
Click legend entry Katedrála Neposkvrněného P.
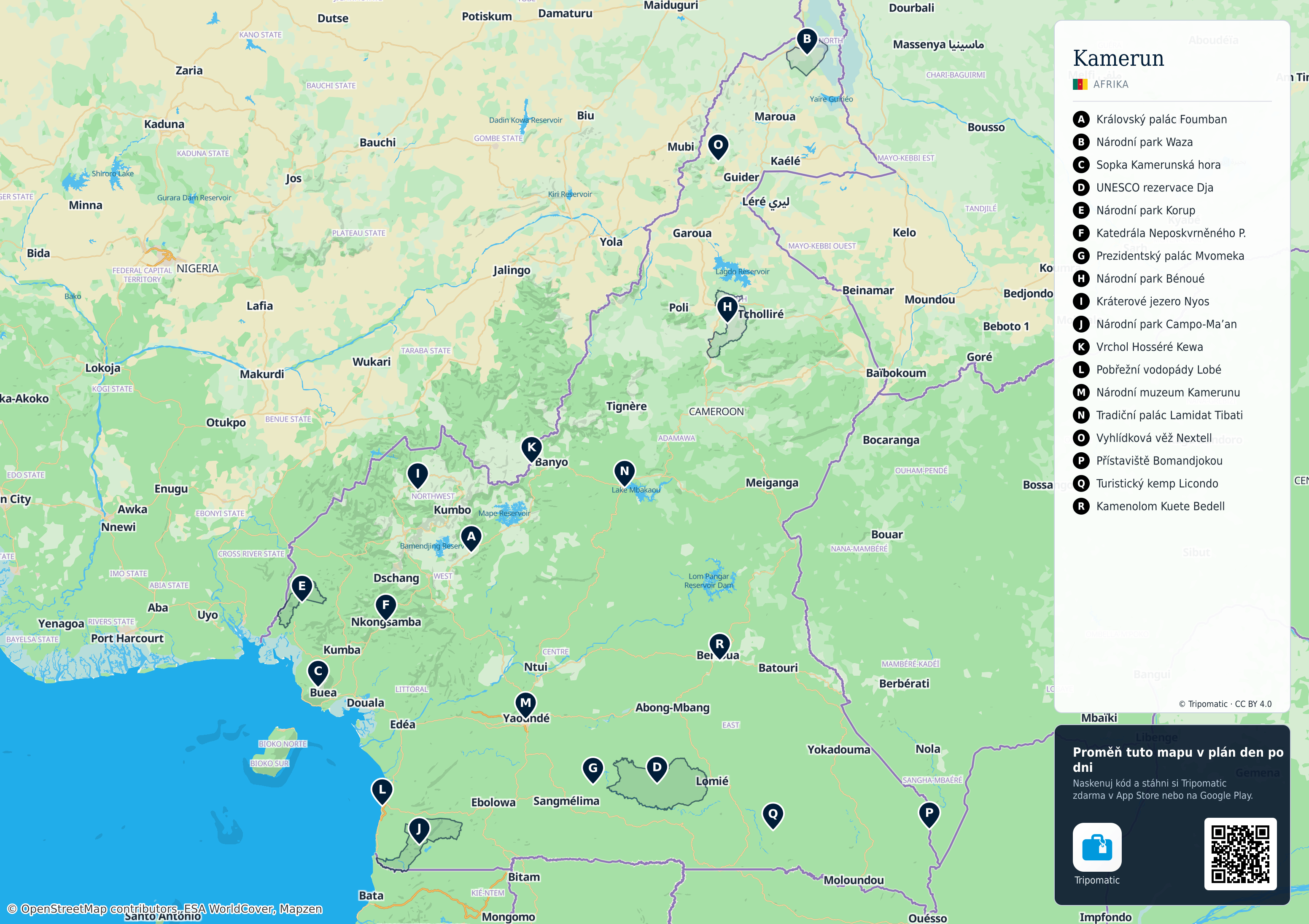click(1160, 233)
